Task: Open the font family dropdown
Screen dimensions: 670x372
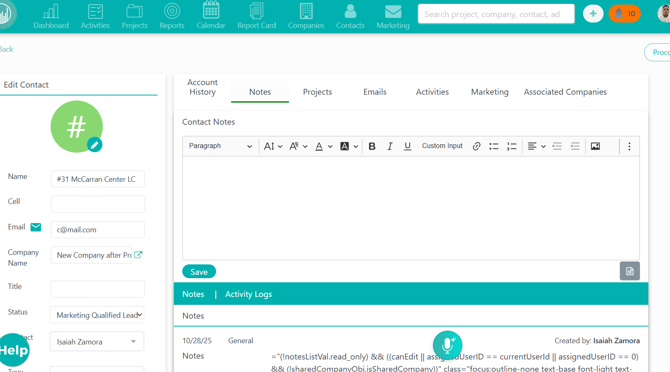Action: coord(298,146)
